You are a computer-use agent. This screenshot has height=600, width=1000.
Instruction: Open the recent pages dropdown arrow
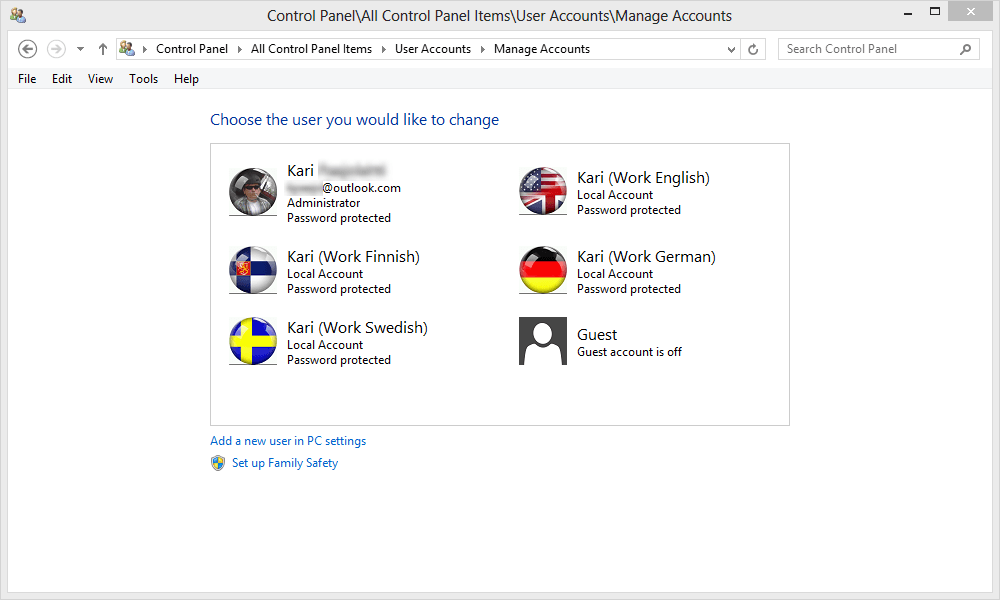[80, 48]
